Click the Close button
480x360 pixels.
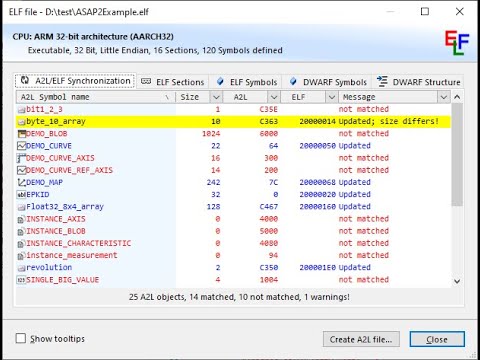pyautogui.click(x=437, y=339)
